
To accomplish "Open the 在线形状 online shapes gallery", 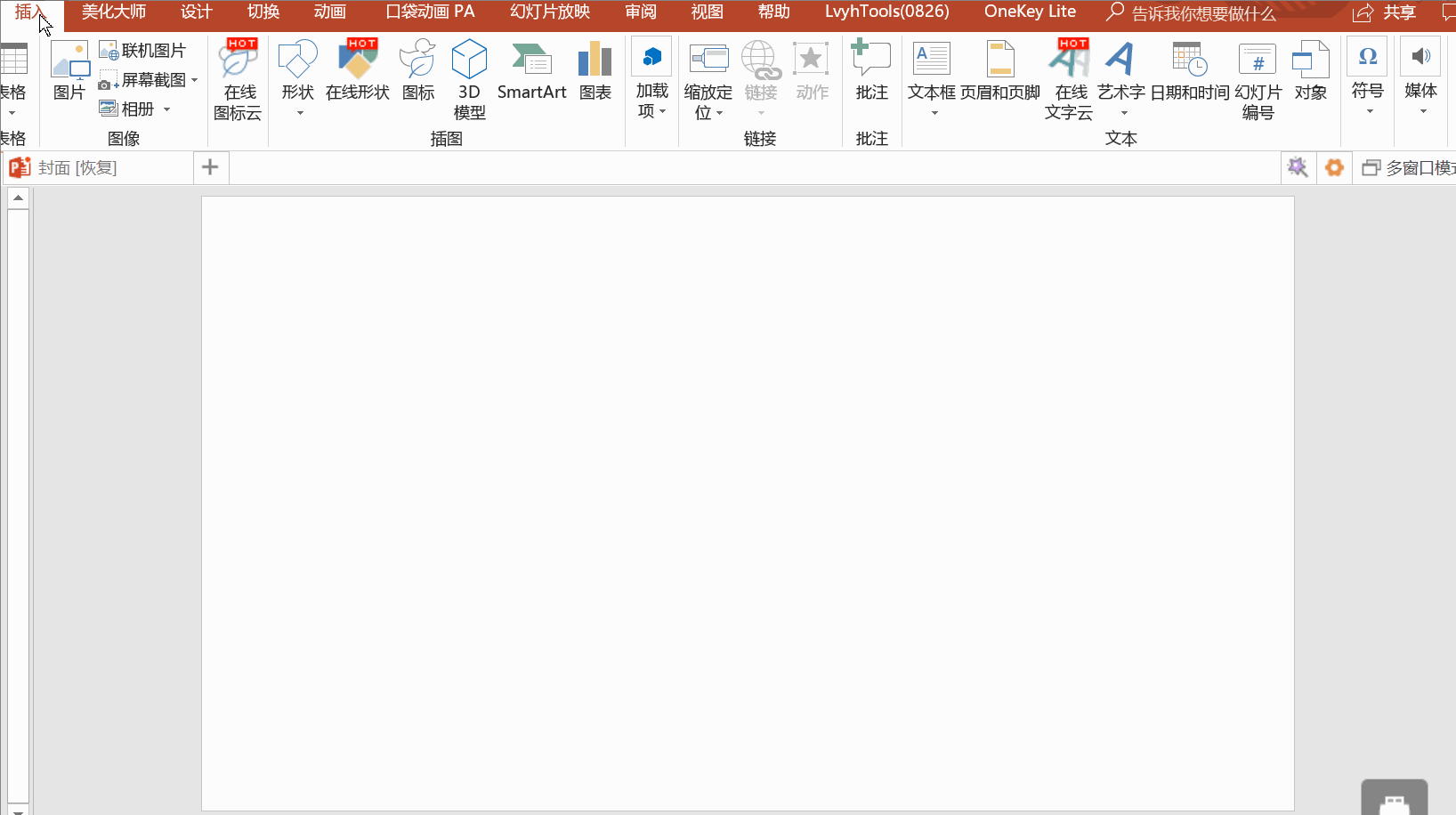I will tap(358, 70).
